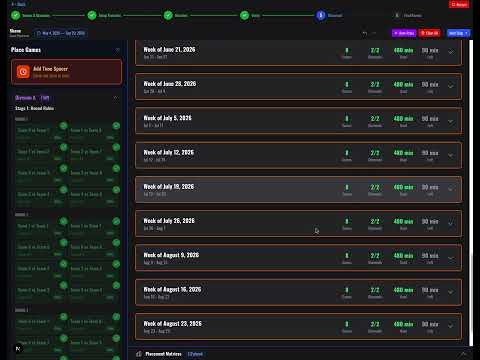
Task: Click the Place Games panel heading
Action: pos(26,50)
